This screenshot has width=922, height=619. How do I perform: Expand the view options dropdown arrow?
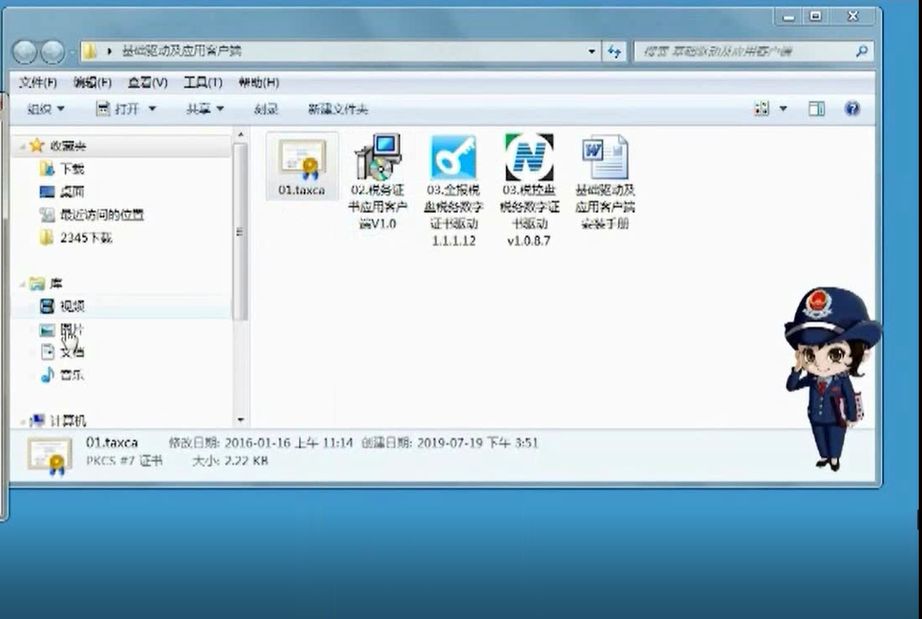click(783, 108)
